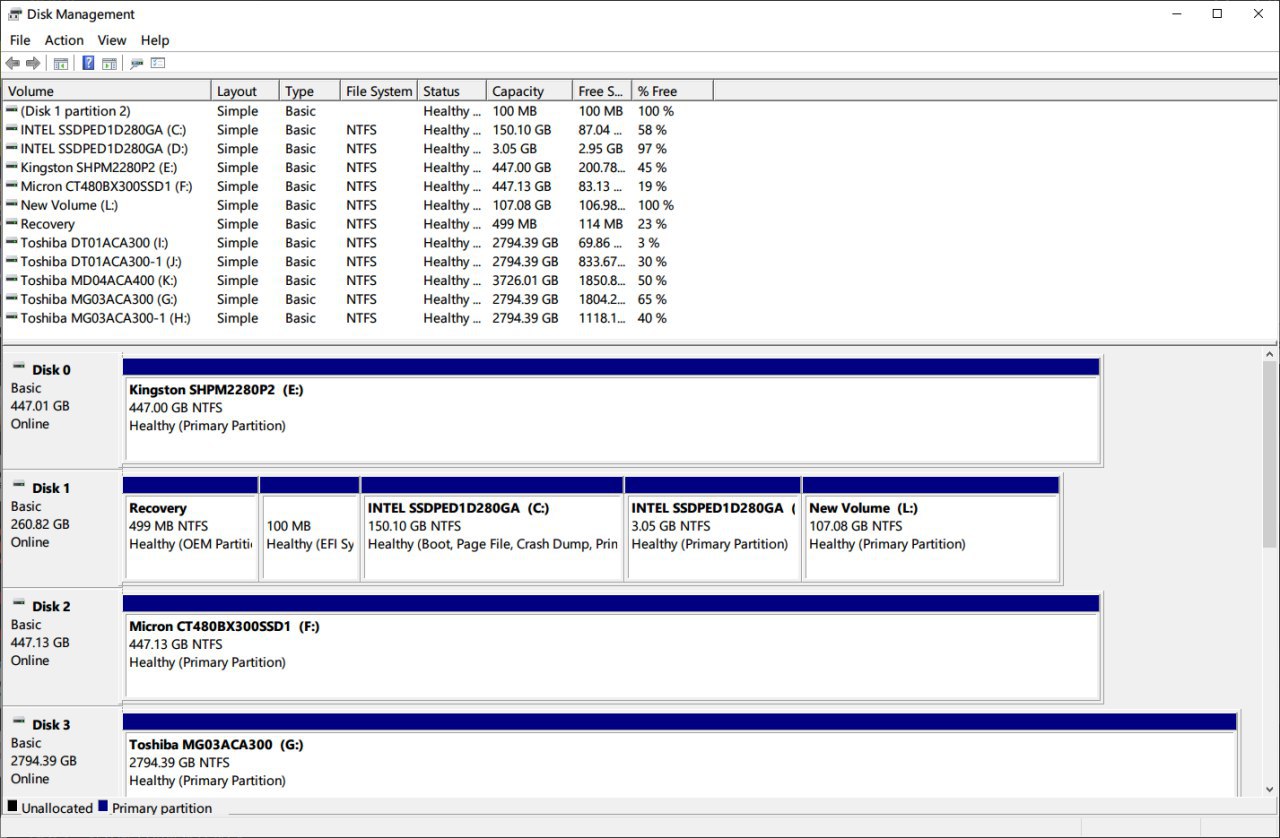Sort by the Volume column header
1280x838 pixels.
pyautogui.click(x=107, y=91)
